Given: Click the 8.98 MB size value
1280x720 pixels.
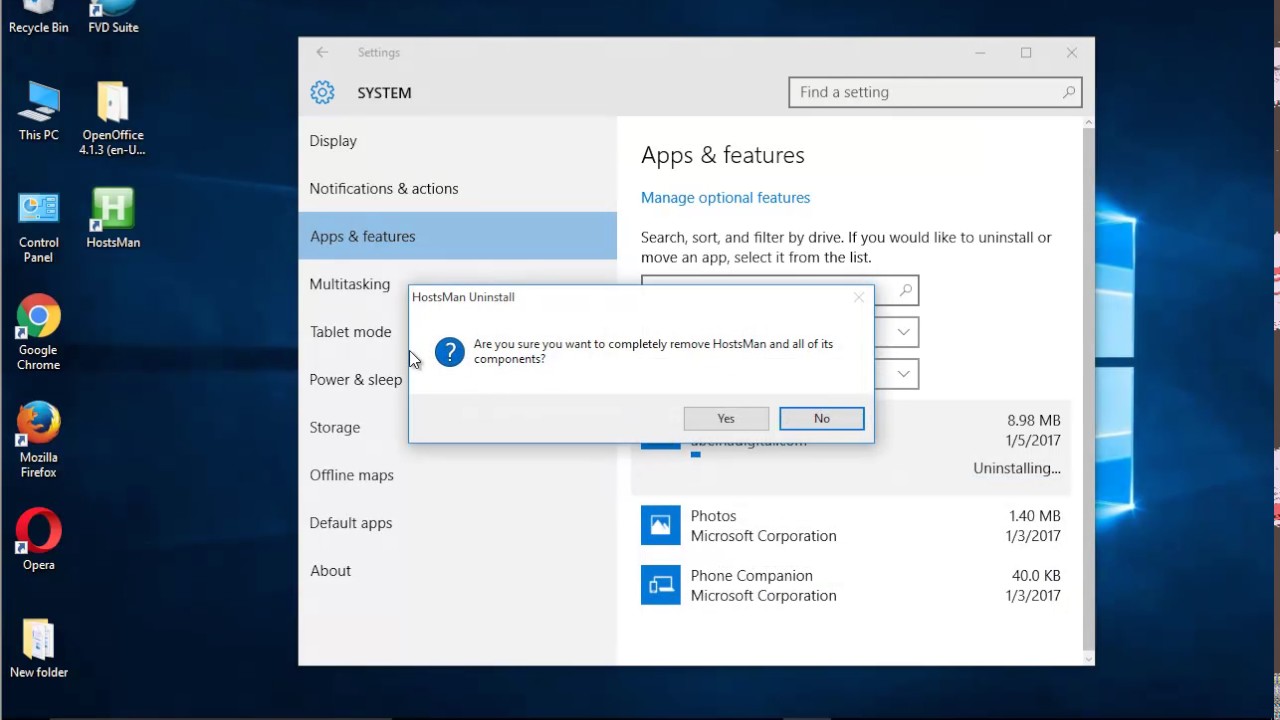Looking at the screenshot, I should 1034,420.
